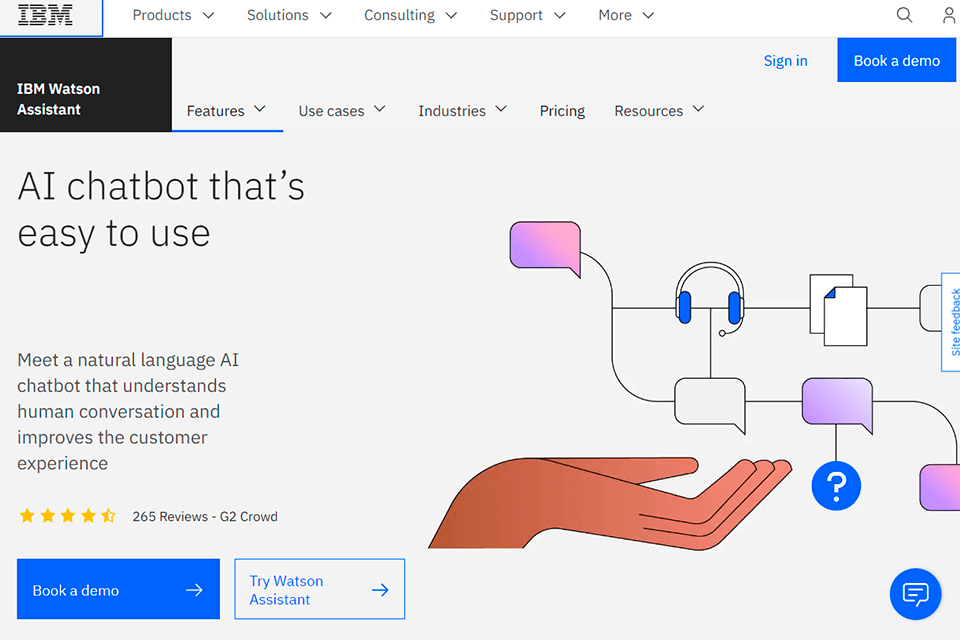Click the documents illustration icon

point(838,310)
